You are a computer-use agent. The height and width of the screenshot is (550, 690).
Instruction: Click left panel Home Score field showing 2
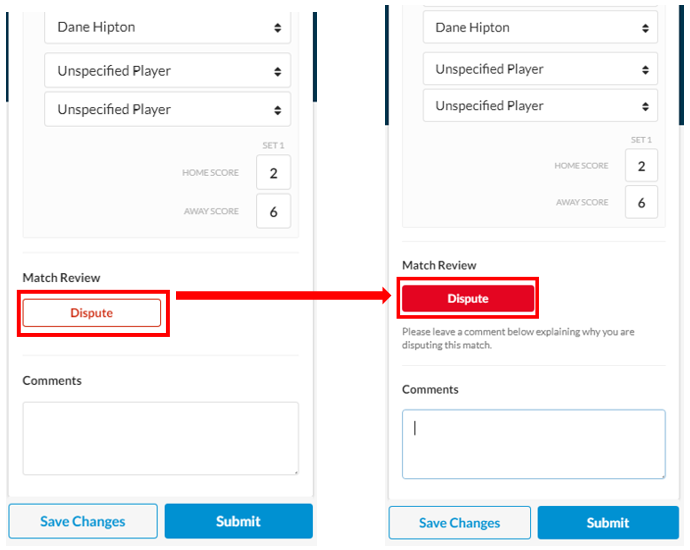click(x=273, y=172)
